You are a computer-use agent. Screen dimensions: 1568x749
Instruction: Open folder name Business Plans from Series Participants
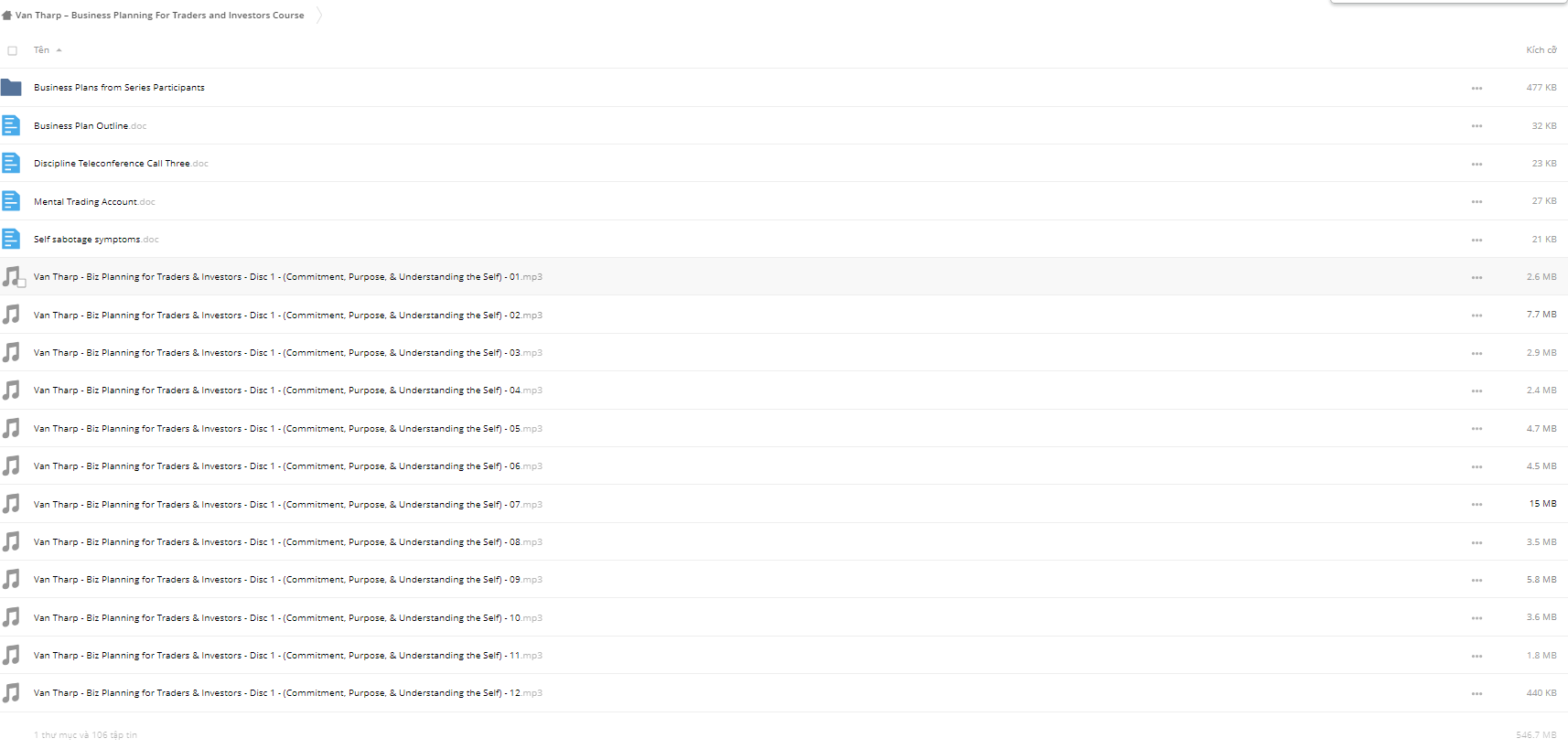[119, 88]
